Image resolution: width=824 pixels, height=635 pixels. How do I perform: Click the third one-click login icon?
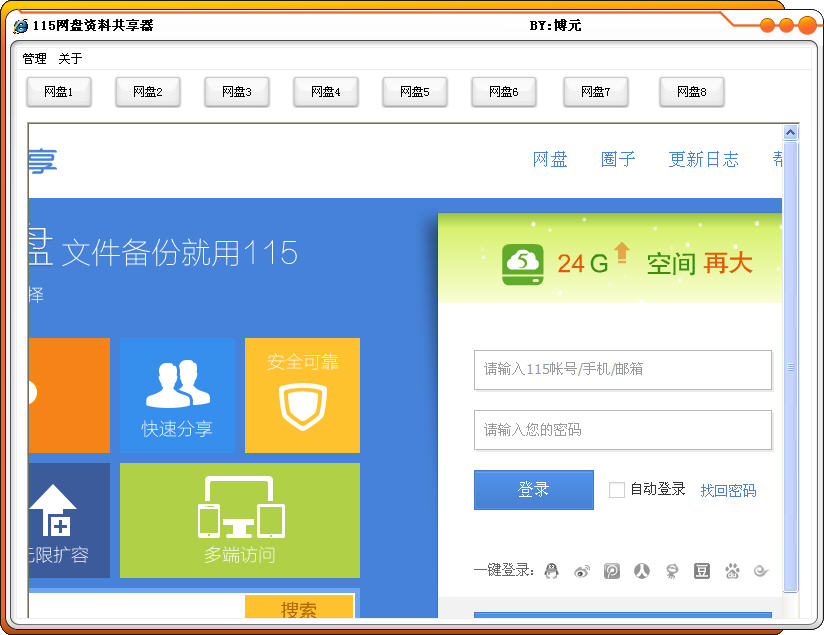[612, 571]
